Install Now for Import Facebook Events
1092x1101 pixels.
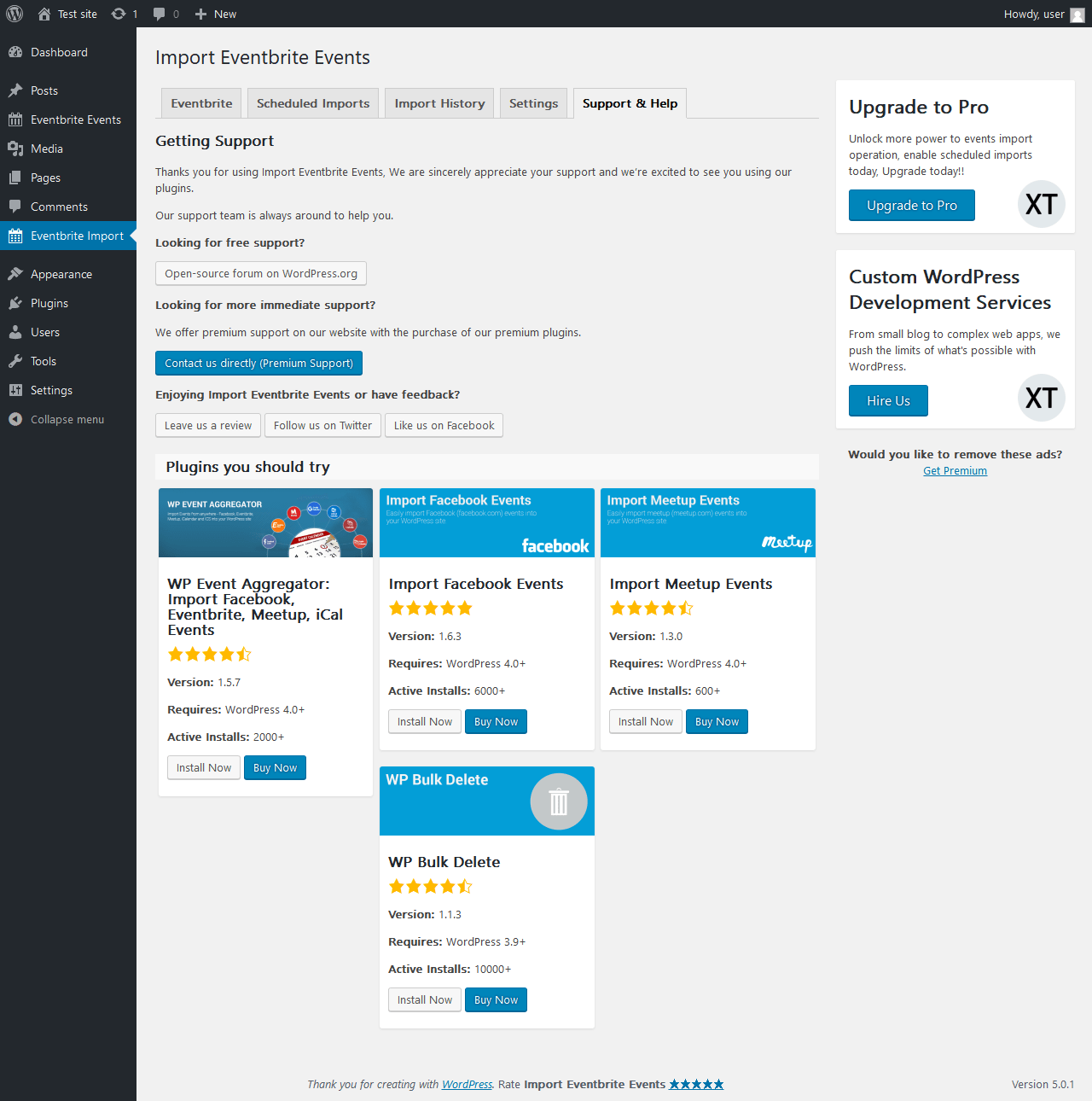tap(425, 721)
